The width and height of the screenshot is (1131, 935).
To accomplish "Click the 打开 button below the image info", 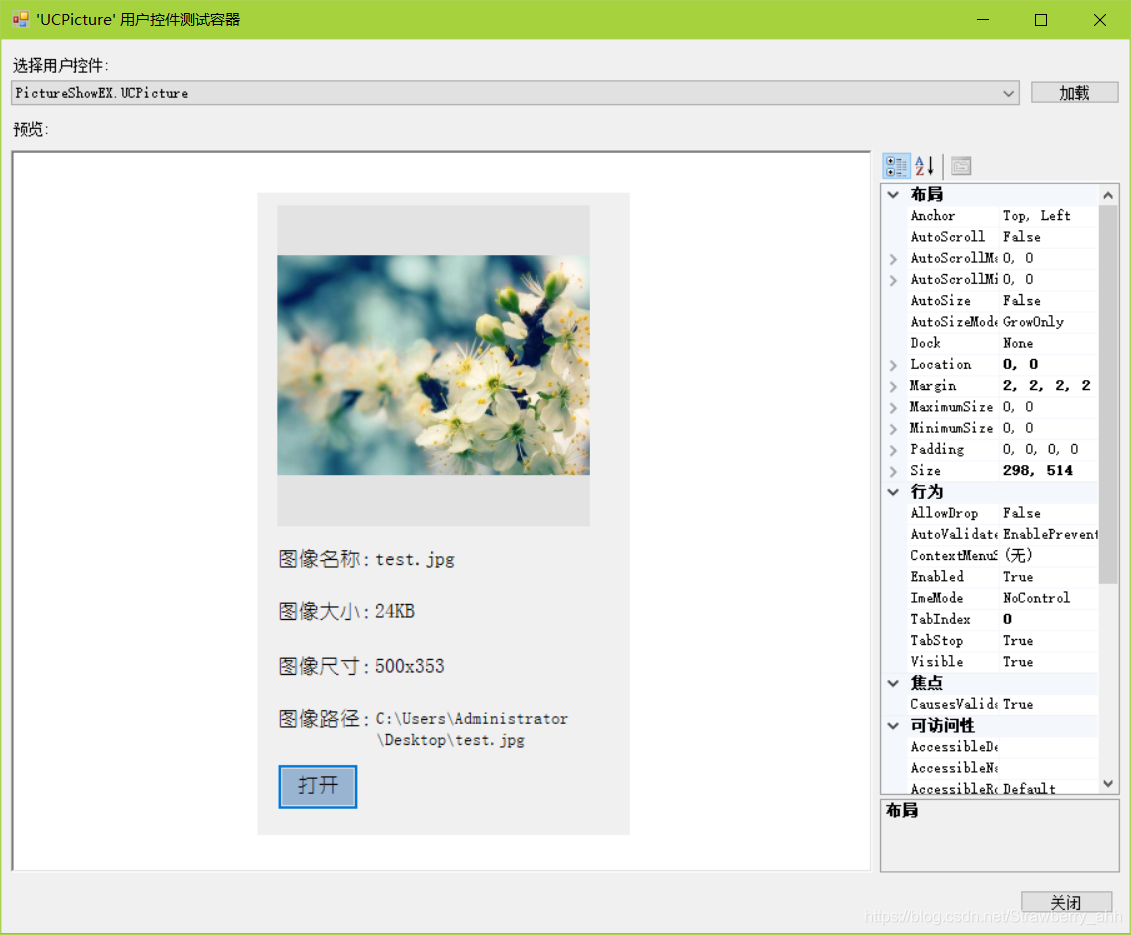I will point(317,787).
